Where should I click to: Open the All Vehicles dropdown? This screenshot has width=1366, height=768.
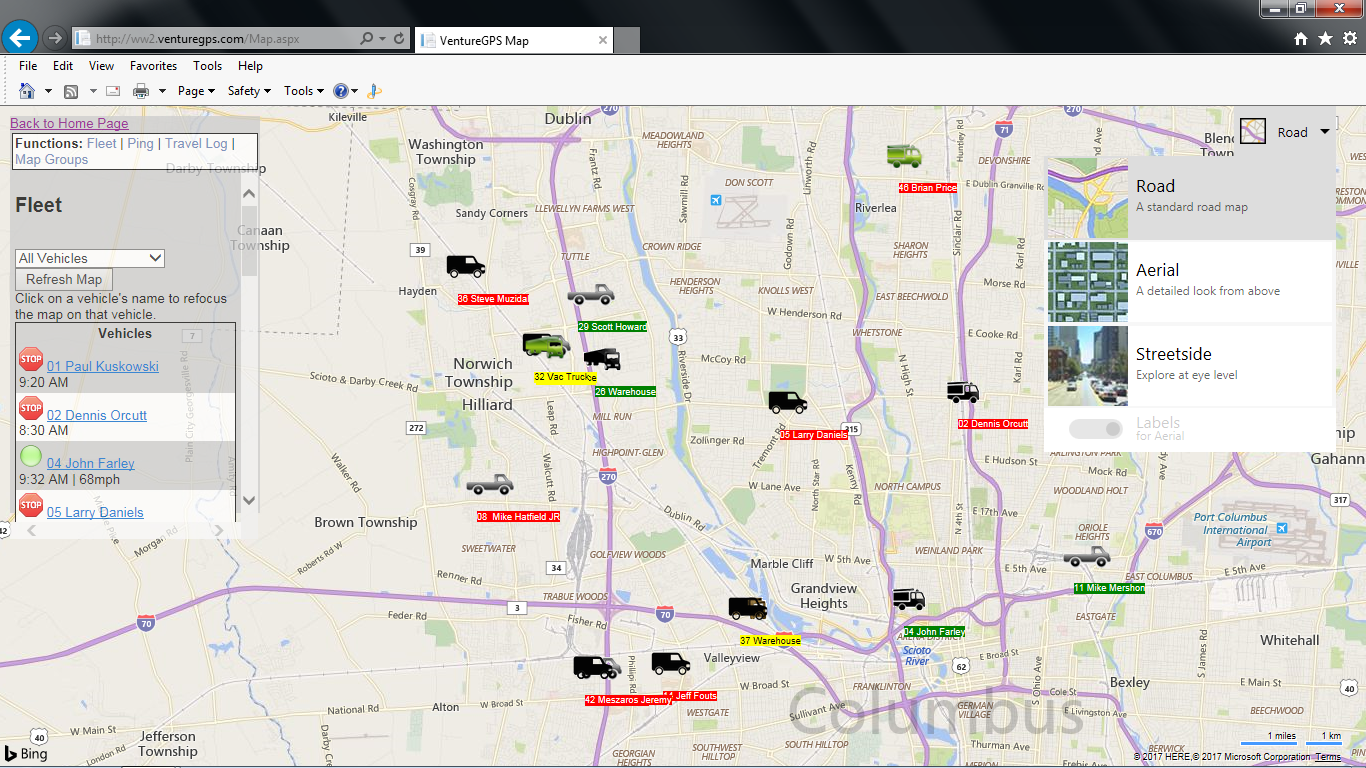90,258
